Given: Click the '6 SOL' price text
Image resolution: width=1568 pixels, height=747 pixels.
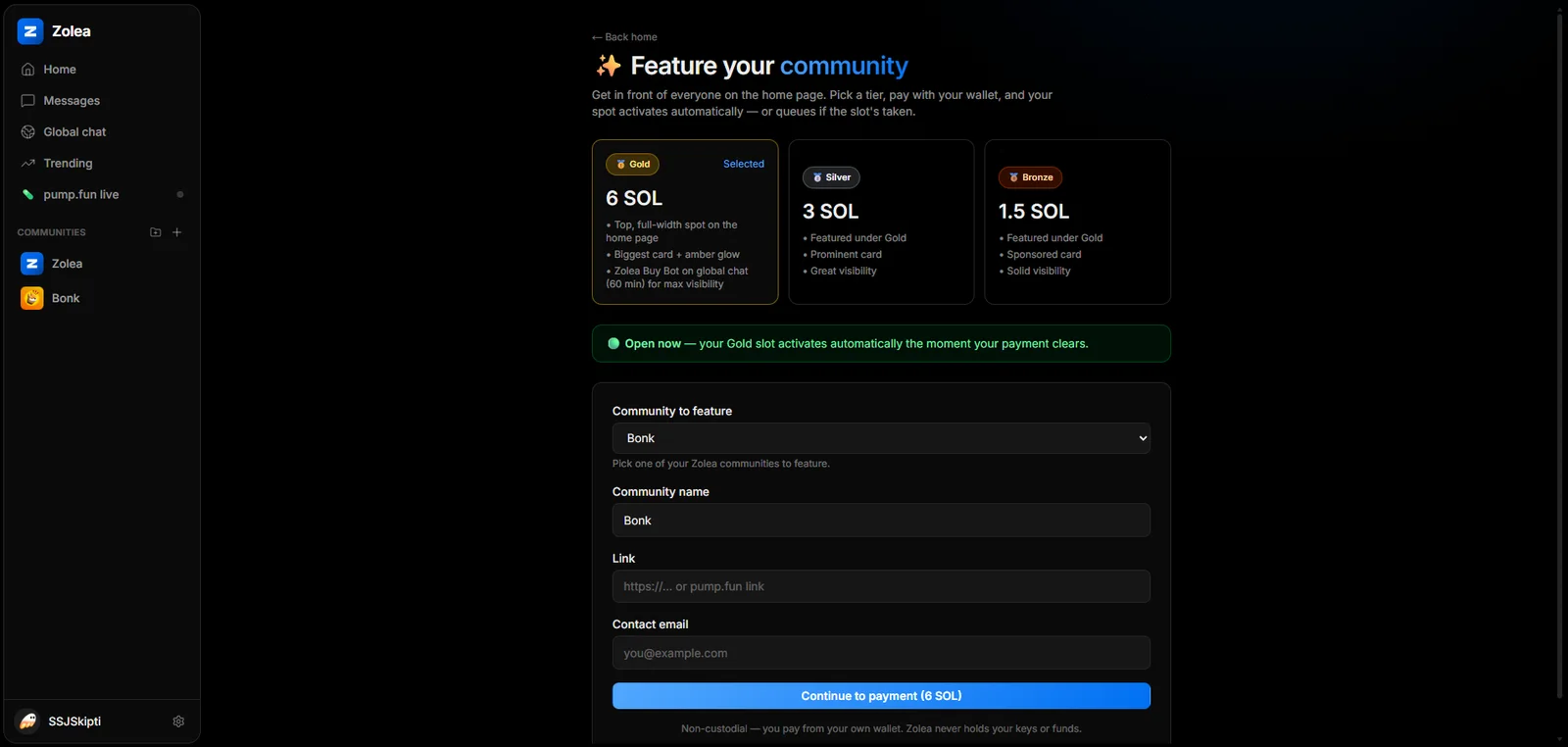Looking at the screenshot, I should tap(634, 198).
